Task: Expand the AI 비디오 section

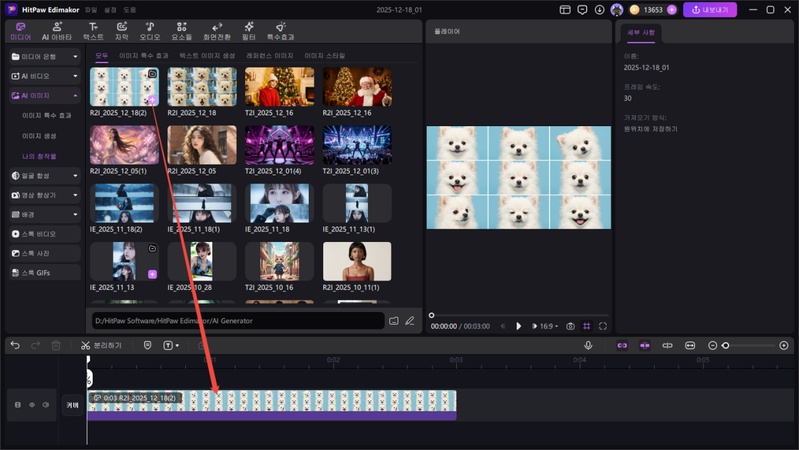Action: (45, 76)
